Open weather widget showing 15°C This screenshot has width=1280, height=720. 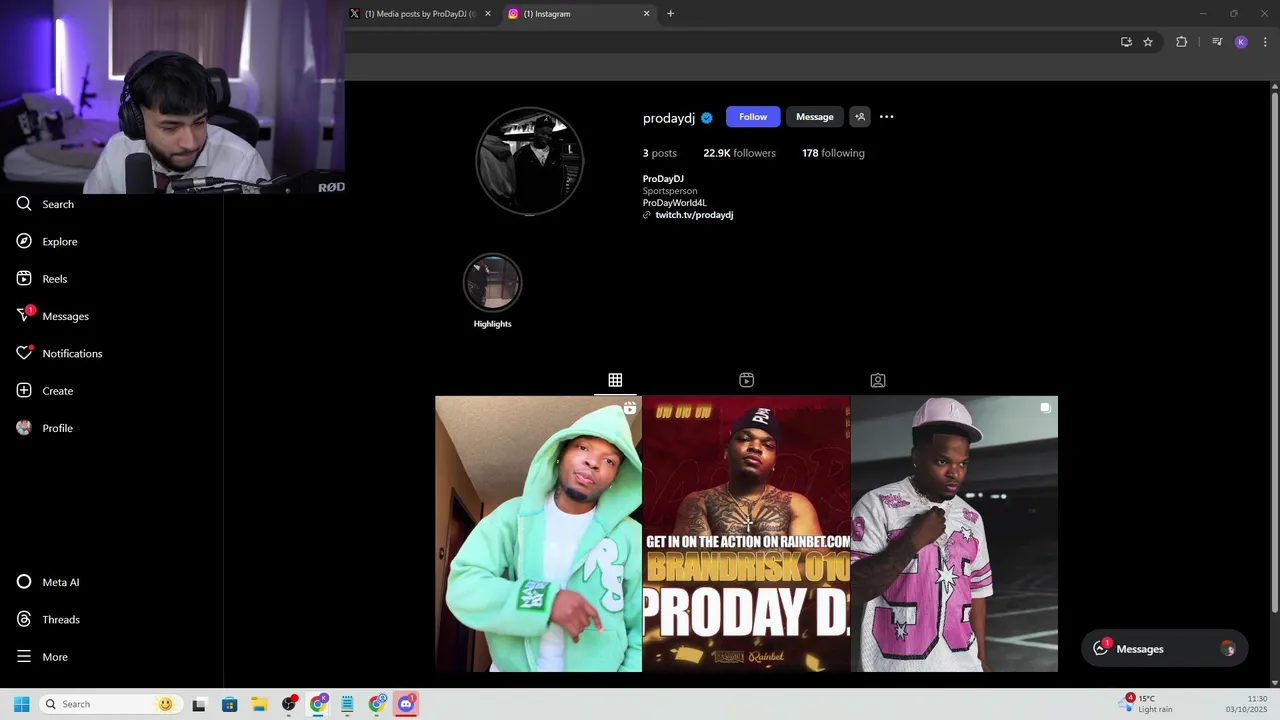pos(1148,704)
